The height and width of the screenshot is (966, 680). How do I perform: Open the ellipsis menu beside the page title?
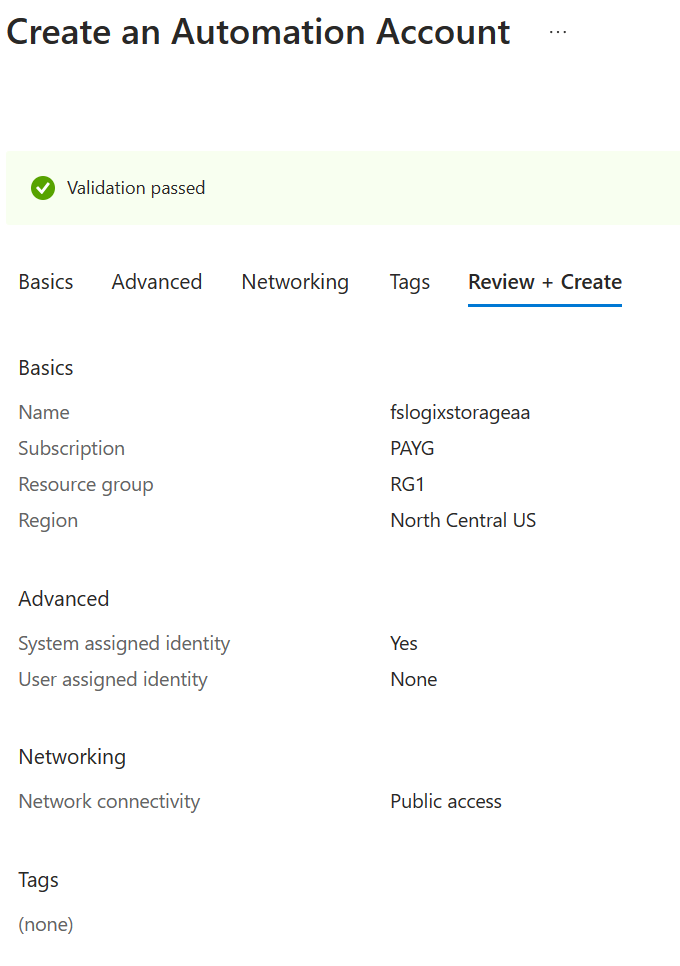coord(558,32)
